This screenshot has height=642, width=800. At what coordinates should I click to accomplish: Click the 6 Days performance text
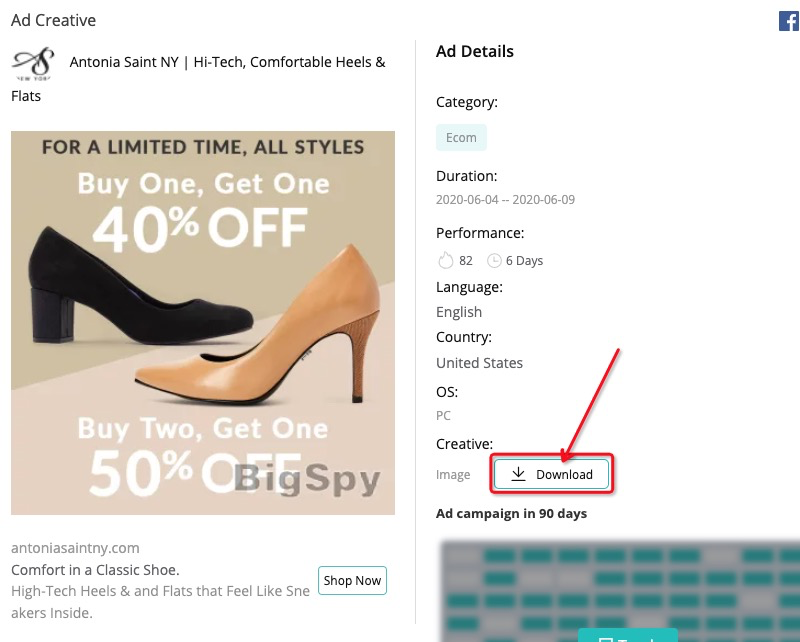524,261
